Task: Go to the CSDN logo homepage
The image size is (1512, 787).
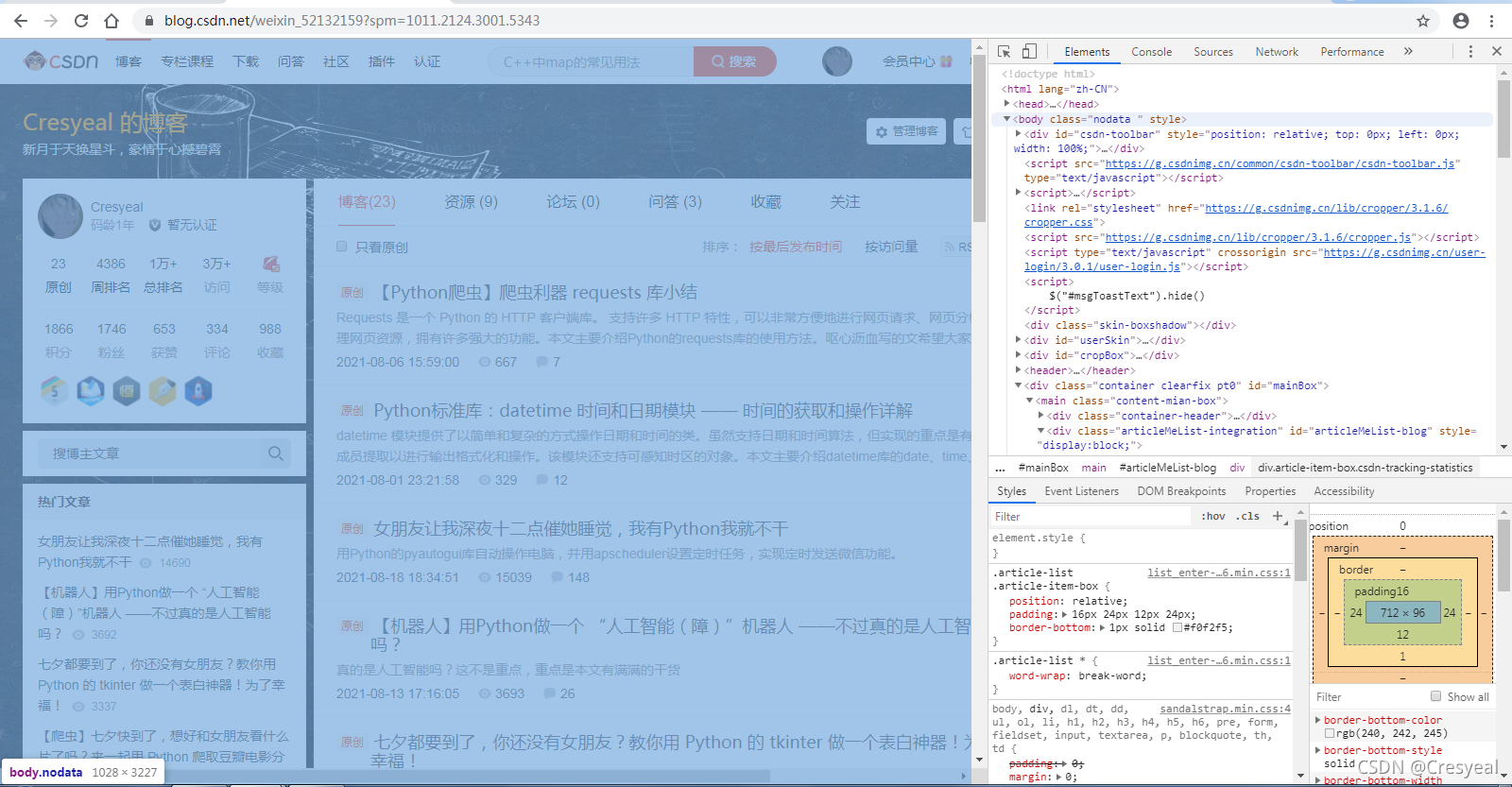Action: (61, 61)
